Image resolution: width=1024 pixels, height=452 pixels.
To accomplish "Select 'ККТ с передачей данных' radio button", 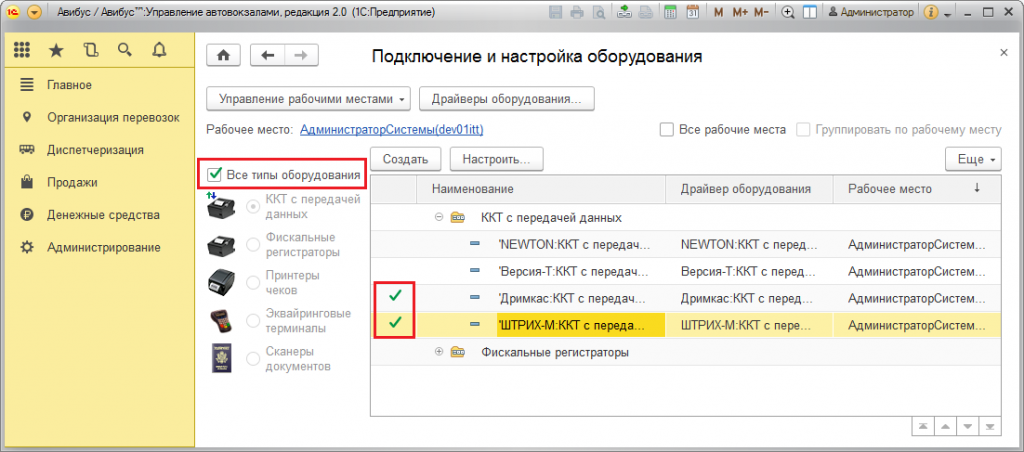I will (x=253, y=207).
